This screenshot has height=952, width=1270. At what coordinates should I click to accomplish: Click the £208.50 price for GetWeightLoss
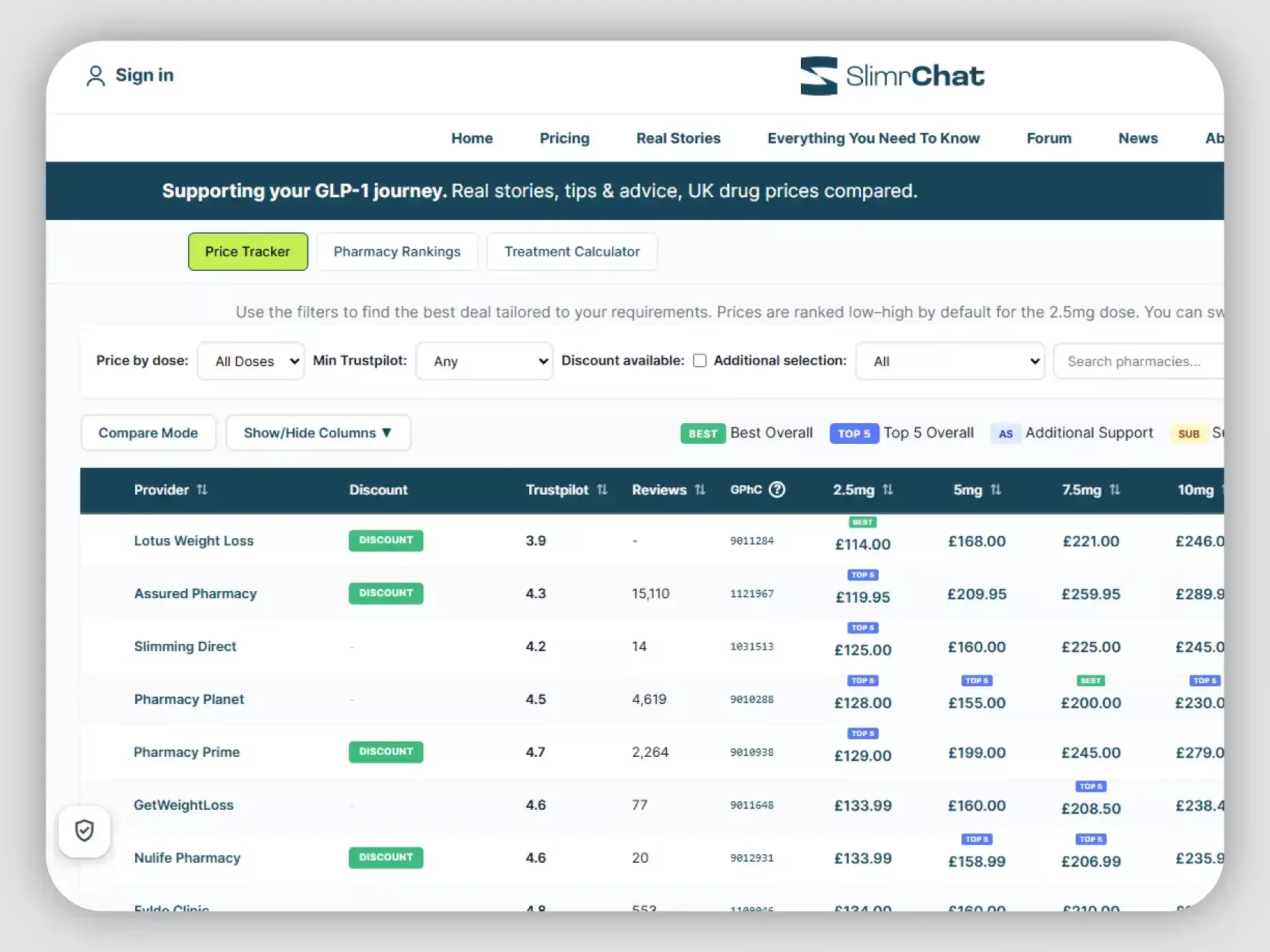click(1091, 809)
